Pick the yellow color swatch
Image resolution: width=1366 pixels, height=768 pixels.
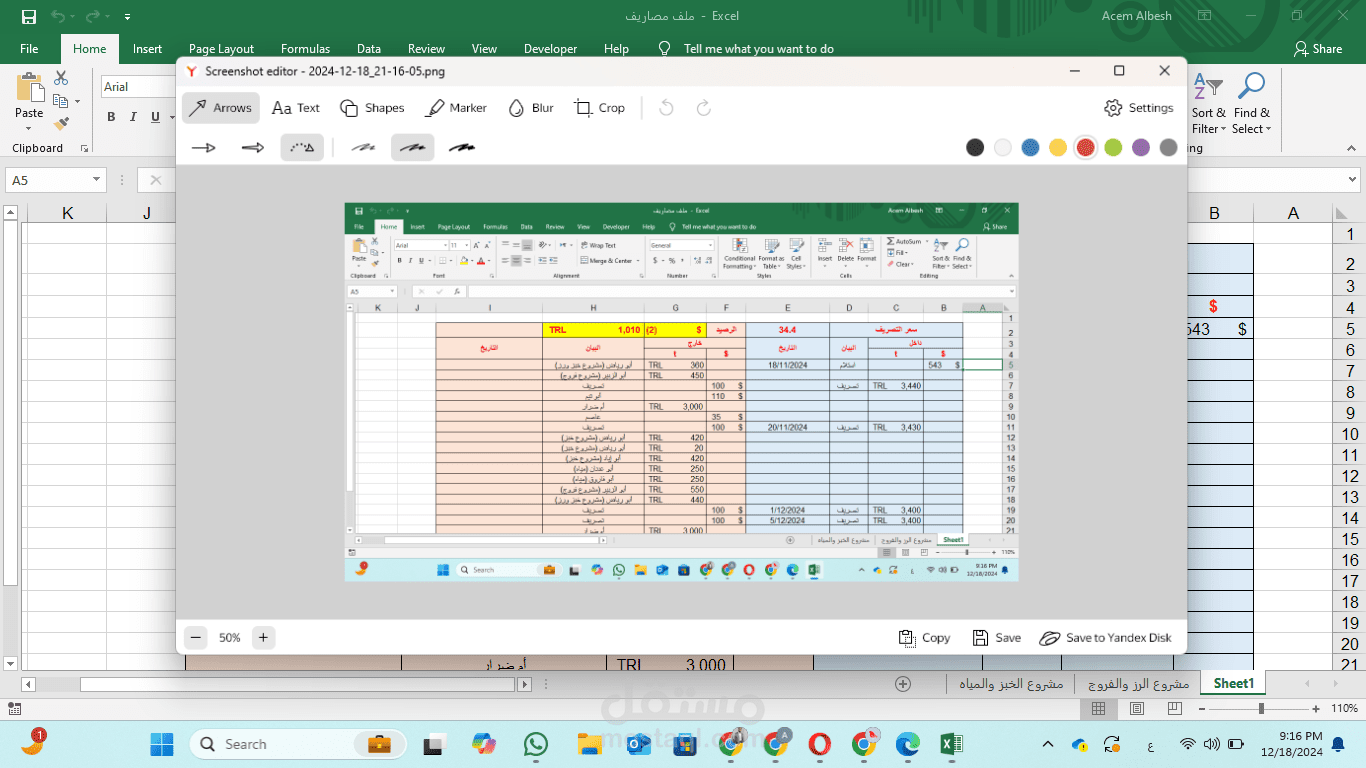1058,148
